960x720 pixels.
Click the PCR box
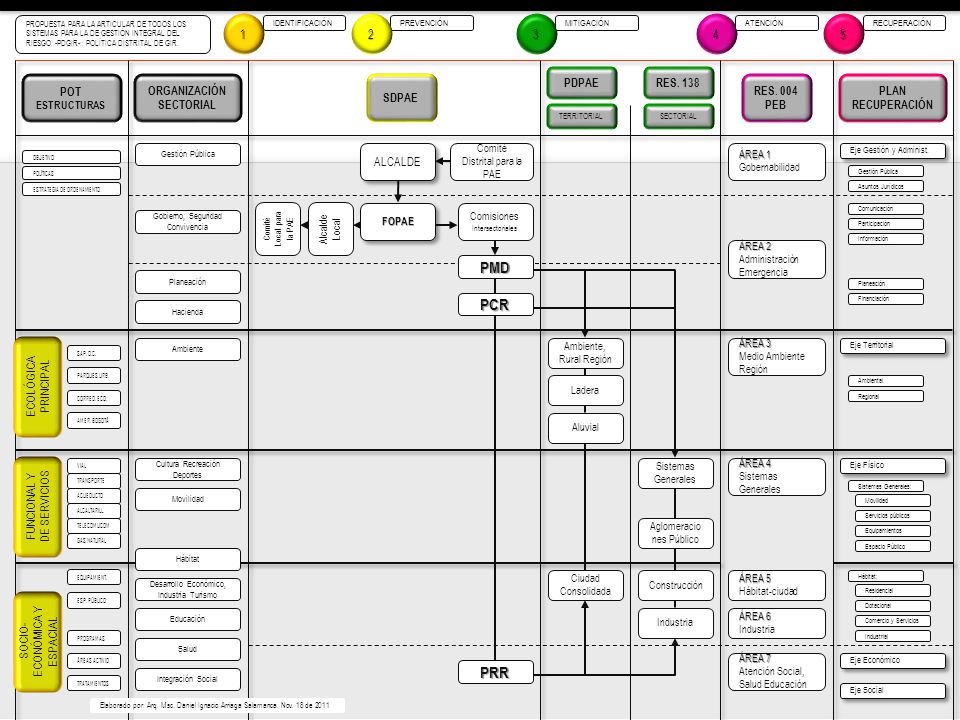[x=495, y=304]
